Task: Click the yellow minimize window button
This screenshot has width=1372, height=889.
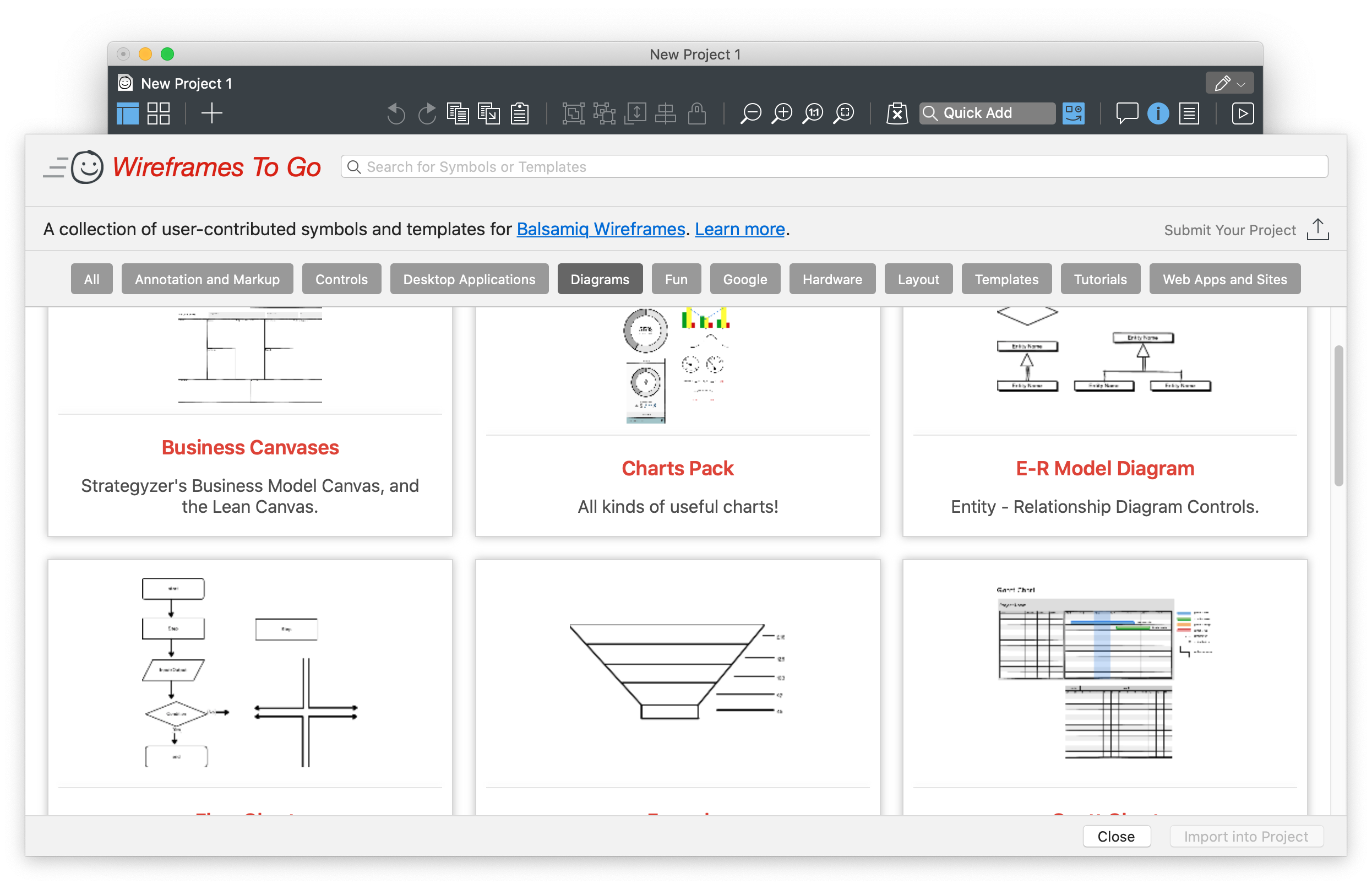Action: click(145, 53)
